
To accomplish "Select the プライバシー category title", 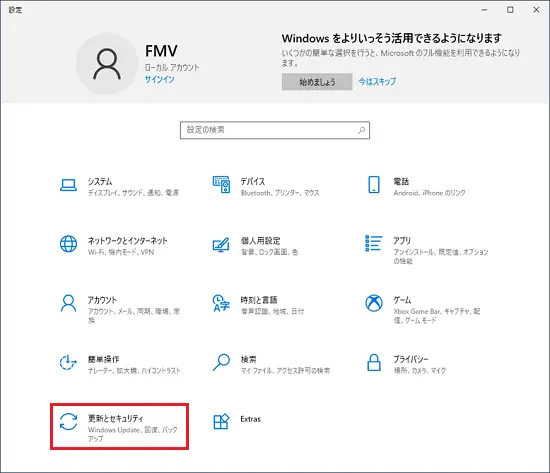I will point(411,359).
